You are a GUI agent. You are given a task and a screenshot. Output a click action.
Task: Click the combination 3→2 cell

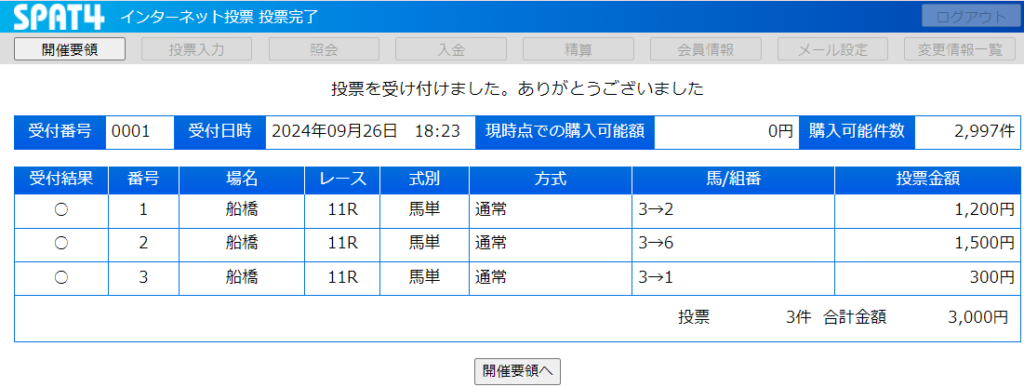tap(733, 211)
